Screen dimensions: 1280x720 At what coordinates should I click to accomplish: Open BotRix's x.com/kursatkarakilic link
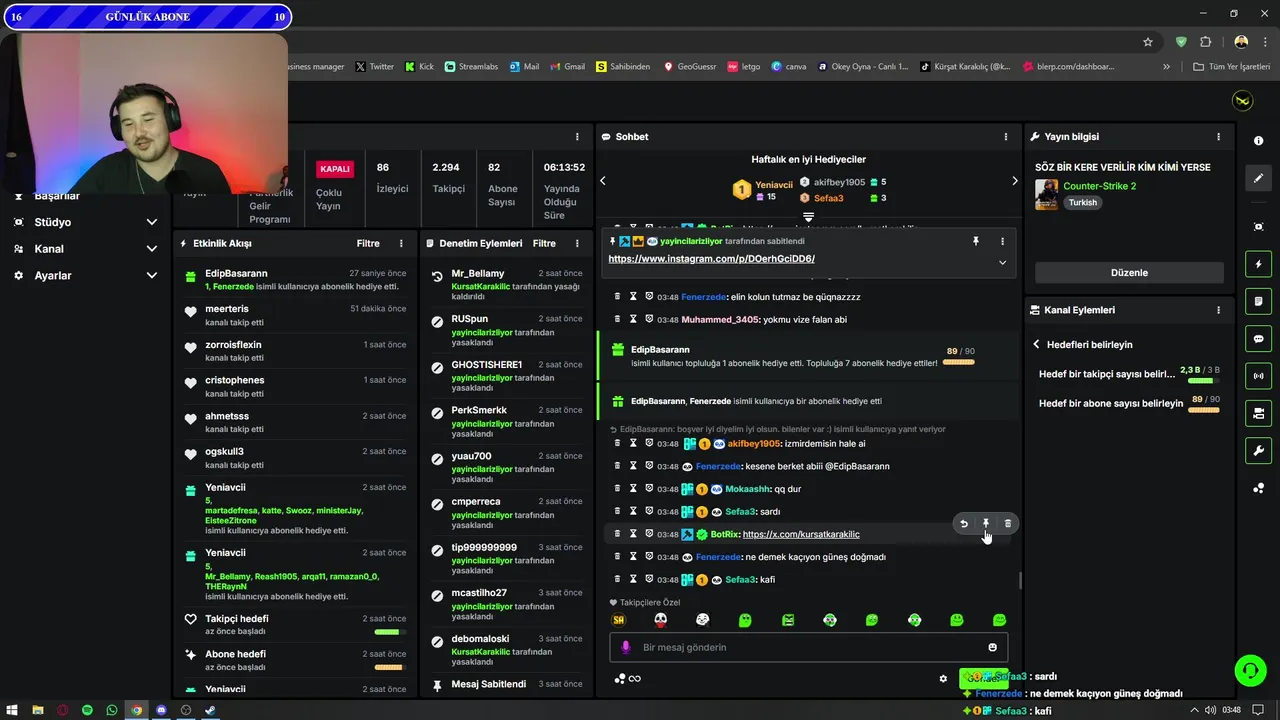click(x=801, y=534)
